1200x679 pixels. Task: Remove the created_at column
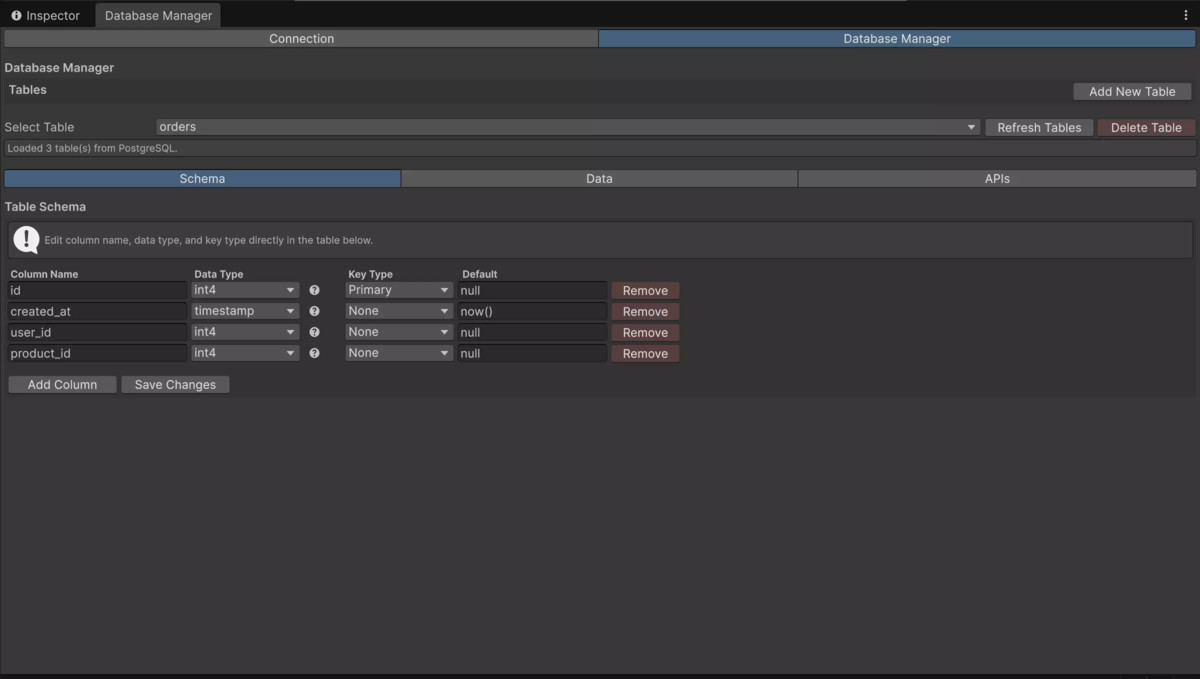(x=645, y=311)
